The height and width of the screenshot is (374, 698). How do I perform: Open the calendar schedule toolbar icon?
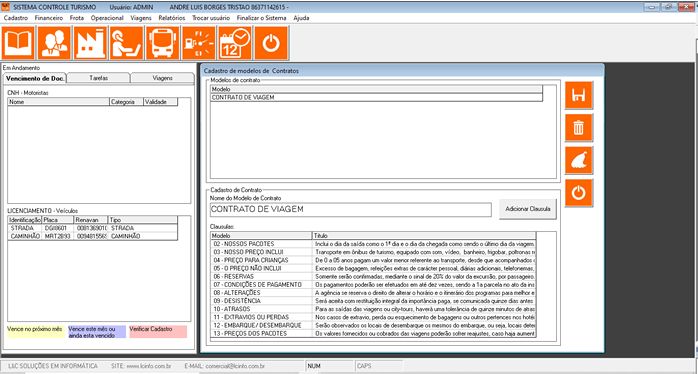[x=235, y=43]
